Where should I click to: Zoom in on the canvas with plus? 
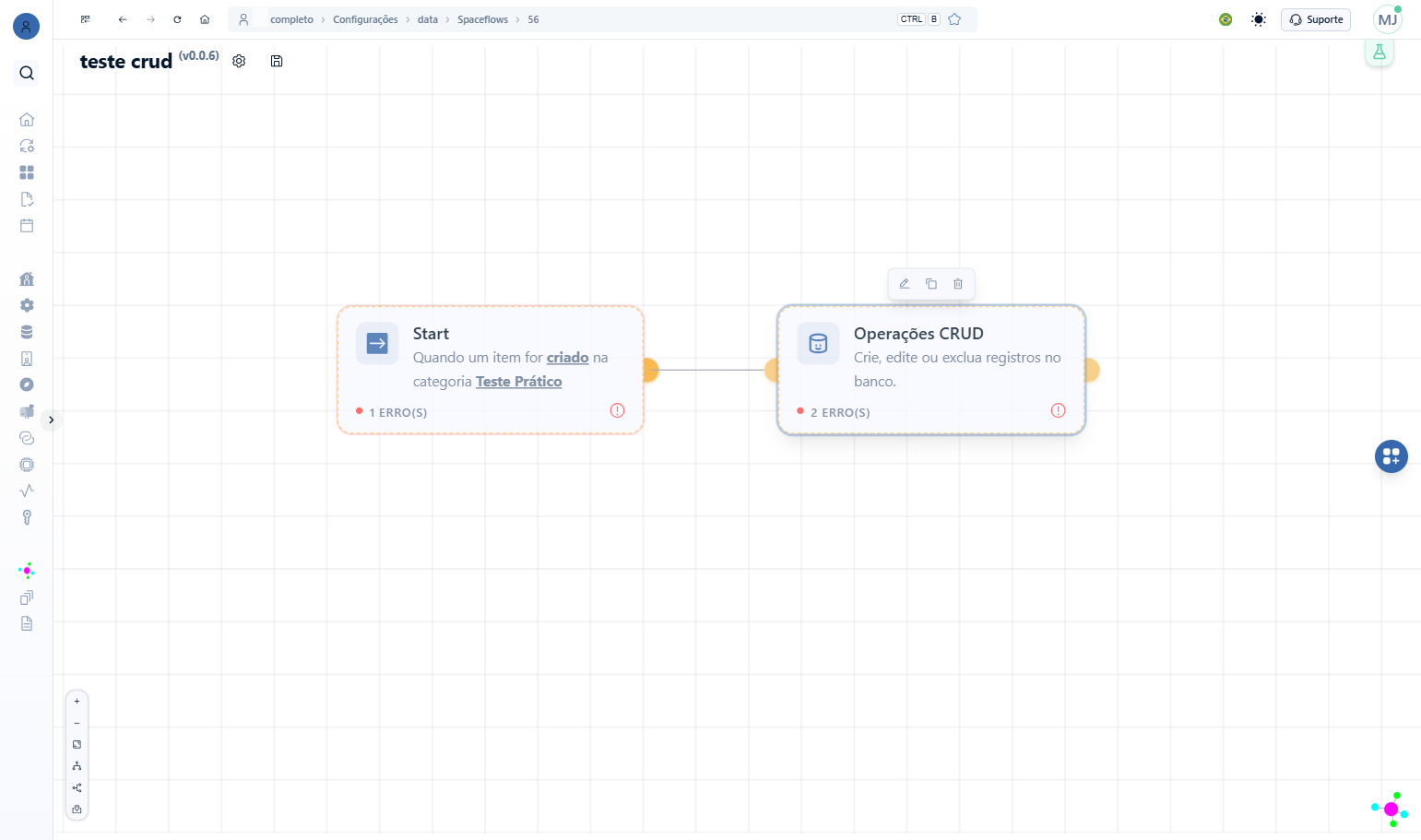pos(77,702)
